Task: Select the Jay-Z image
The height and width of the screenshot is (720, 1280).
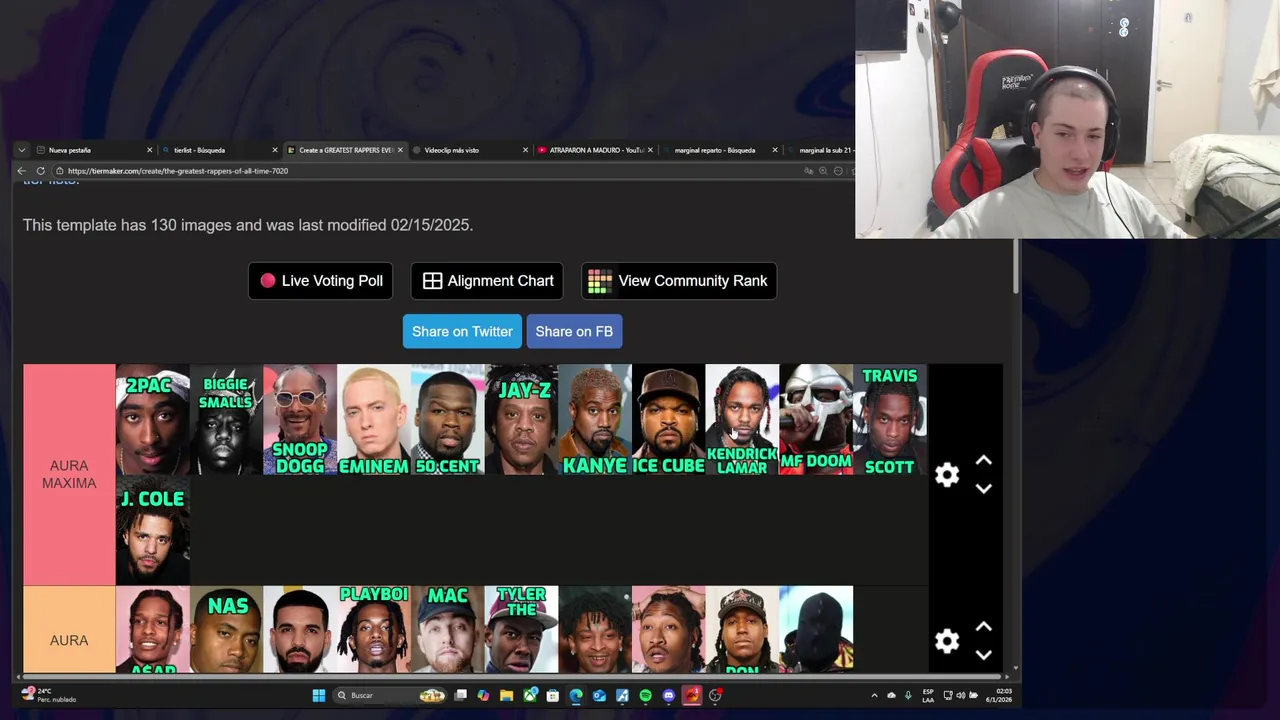Action: point(521,419)
